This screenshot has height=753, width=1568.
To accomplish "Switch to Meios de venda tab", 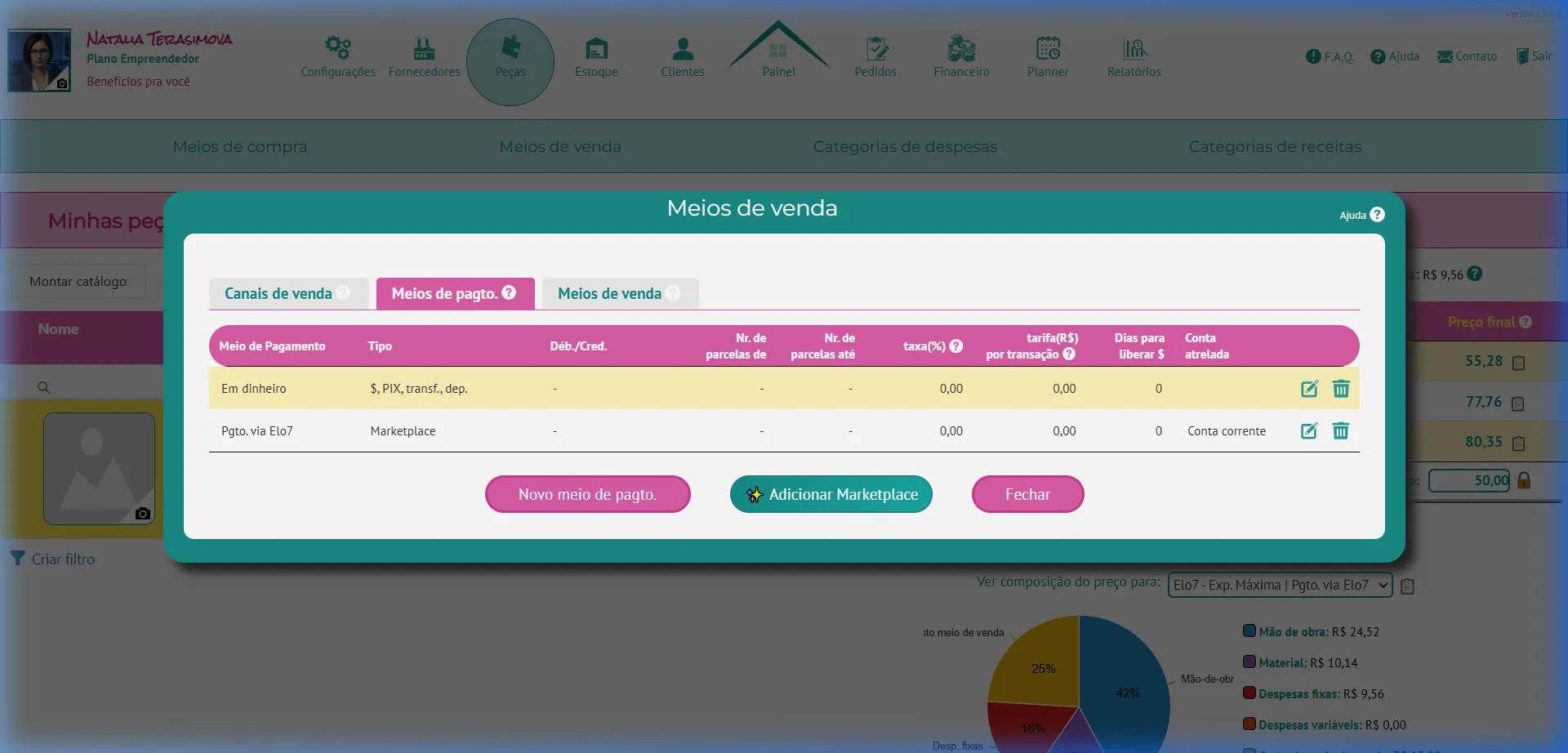I will pyautogui.click(x=609, y=294).
